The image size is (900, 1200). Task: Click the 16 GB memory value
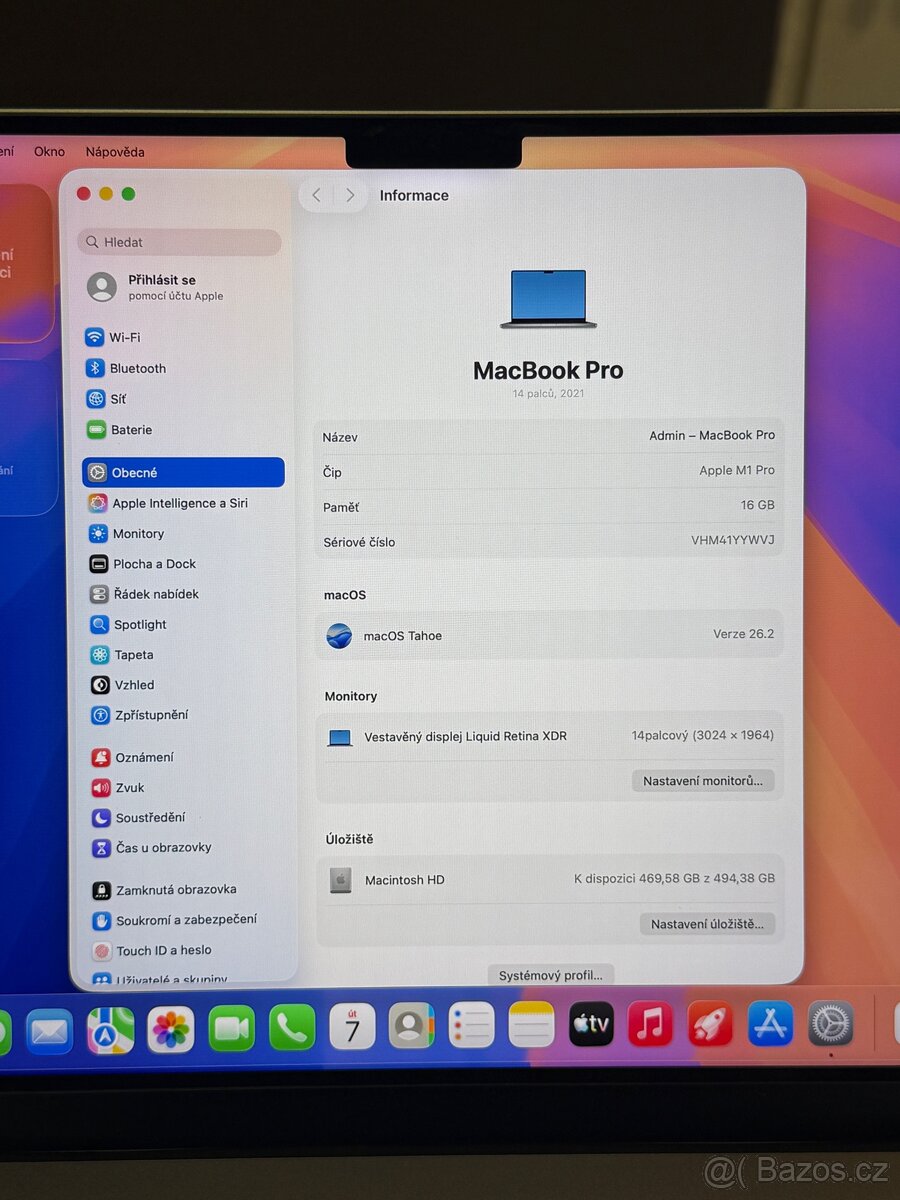[x=756, y=505]
